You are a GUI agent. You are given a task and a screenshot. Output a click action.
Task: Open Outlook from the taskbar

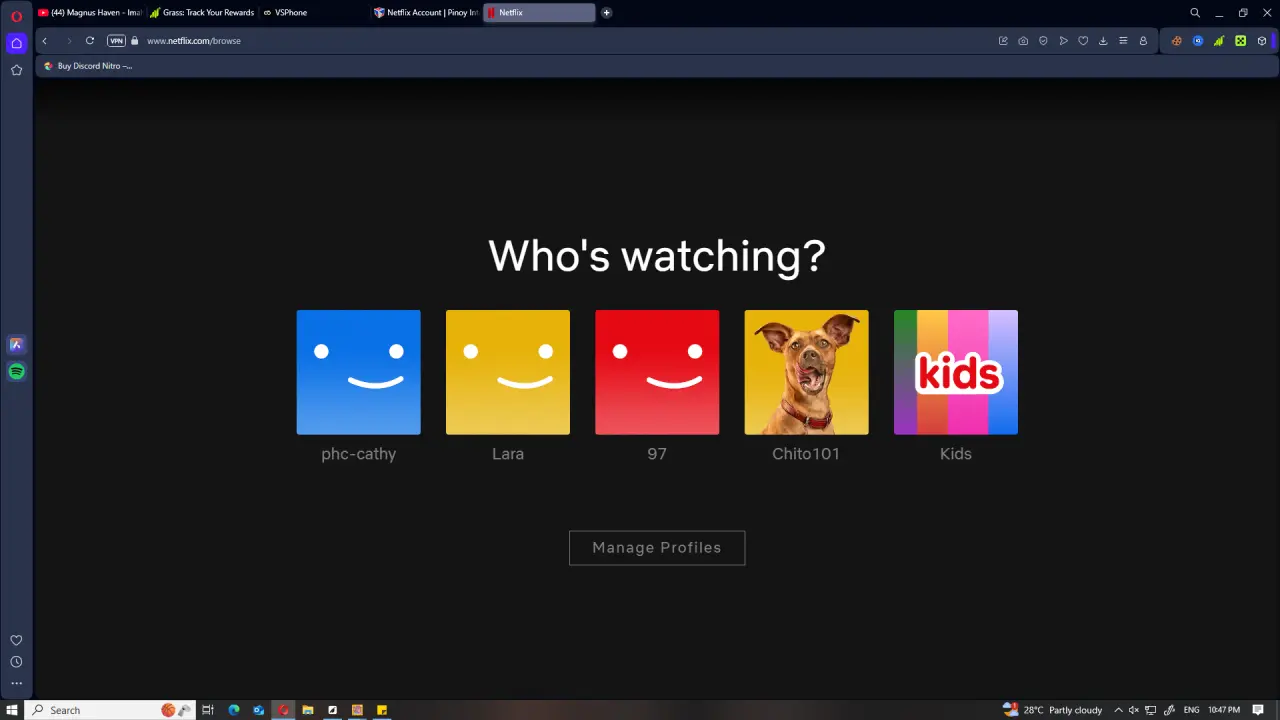click(259, 710)
